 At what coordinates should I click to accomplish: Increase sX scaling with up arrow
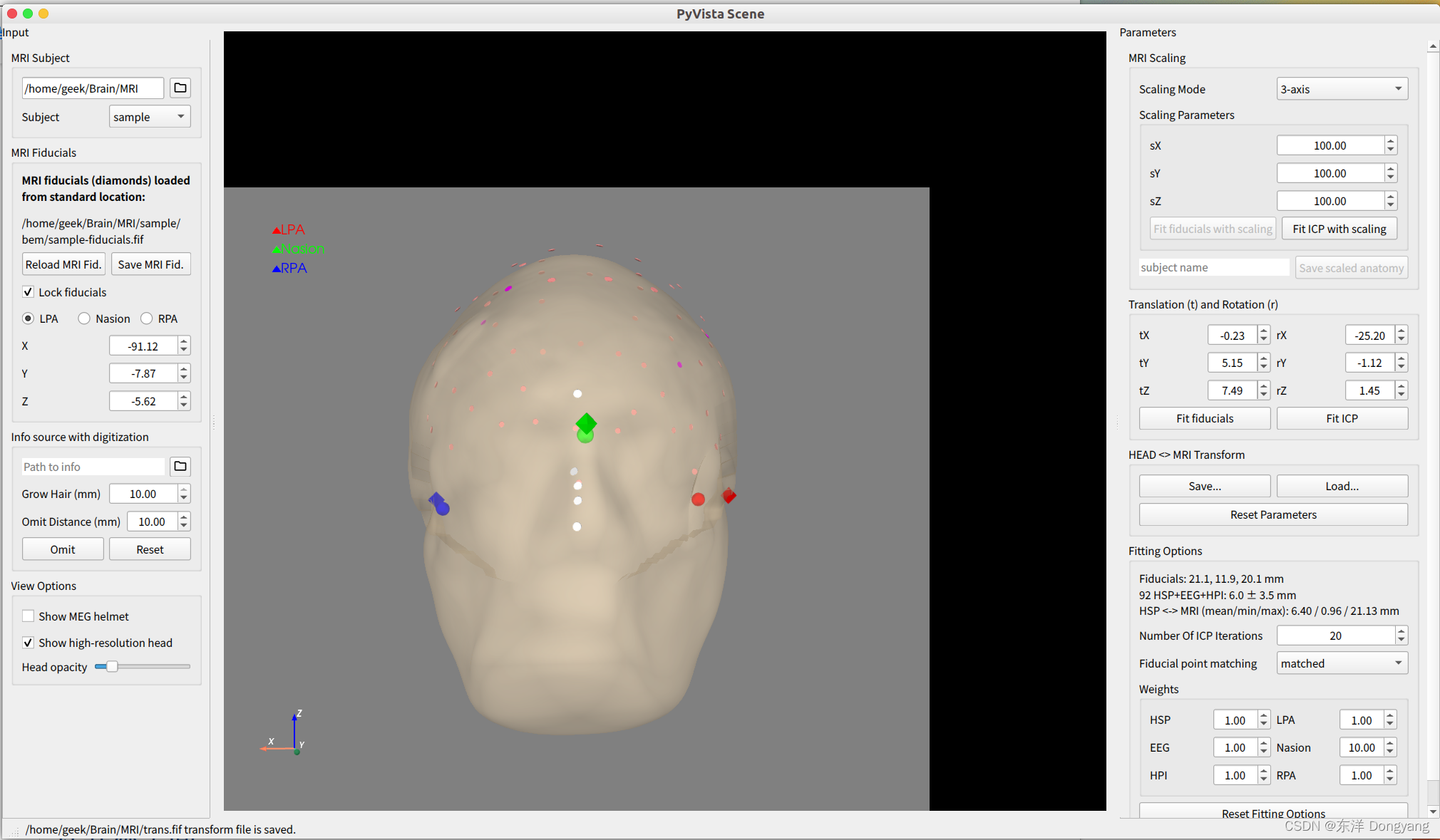[x=1390, y=141]
